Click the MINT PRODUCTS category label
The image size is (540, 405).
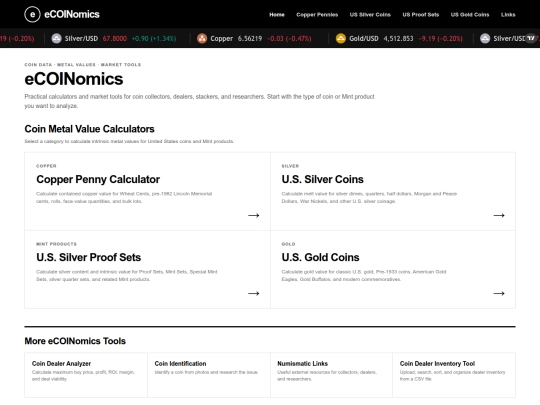(56, 244)
